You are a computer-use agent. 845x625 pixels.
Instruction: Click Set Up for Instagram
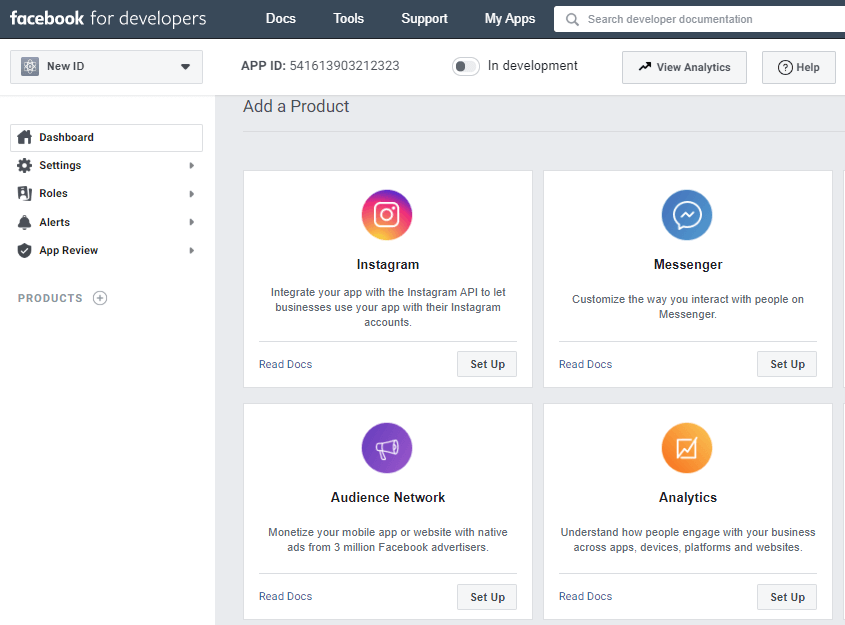487,364
